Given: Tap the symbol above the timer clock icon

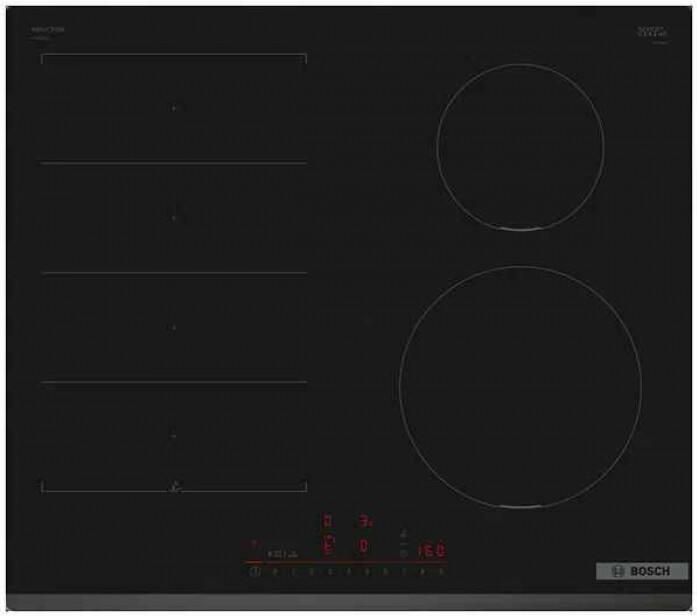Looking at the screenshot, I should [404, 533].
